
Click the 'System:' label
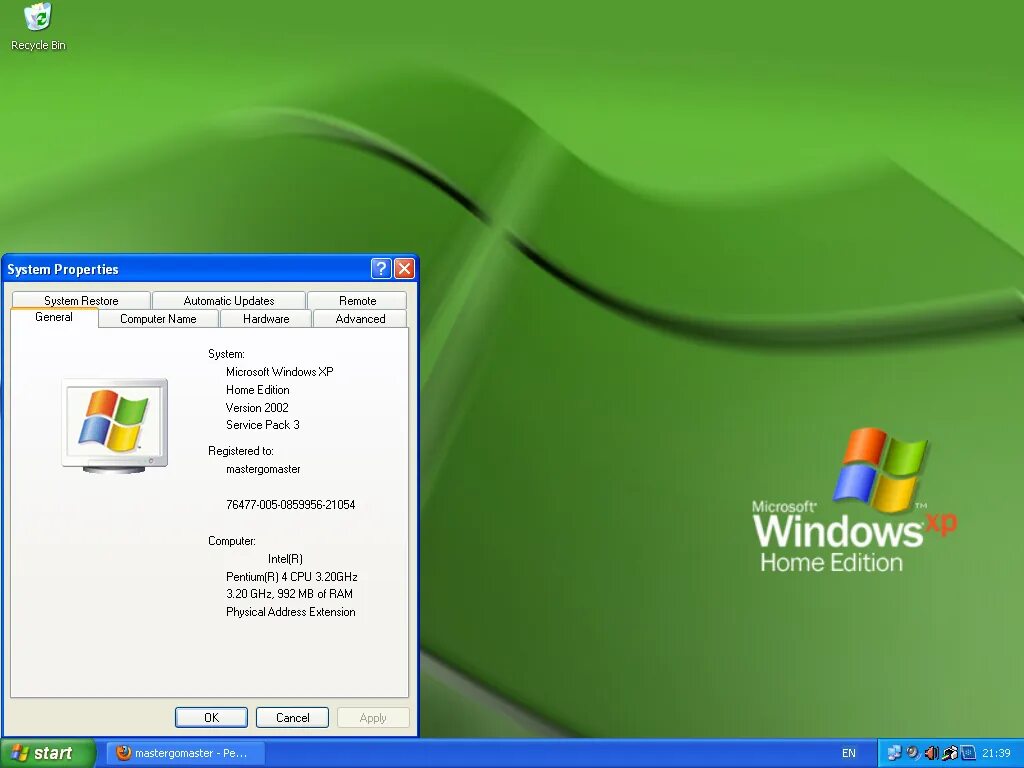point(226,354)
